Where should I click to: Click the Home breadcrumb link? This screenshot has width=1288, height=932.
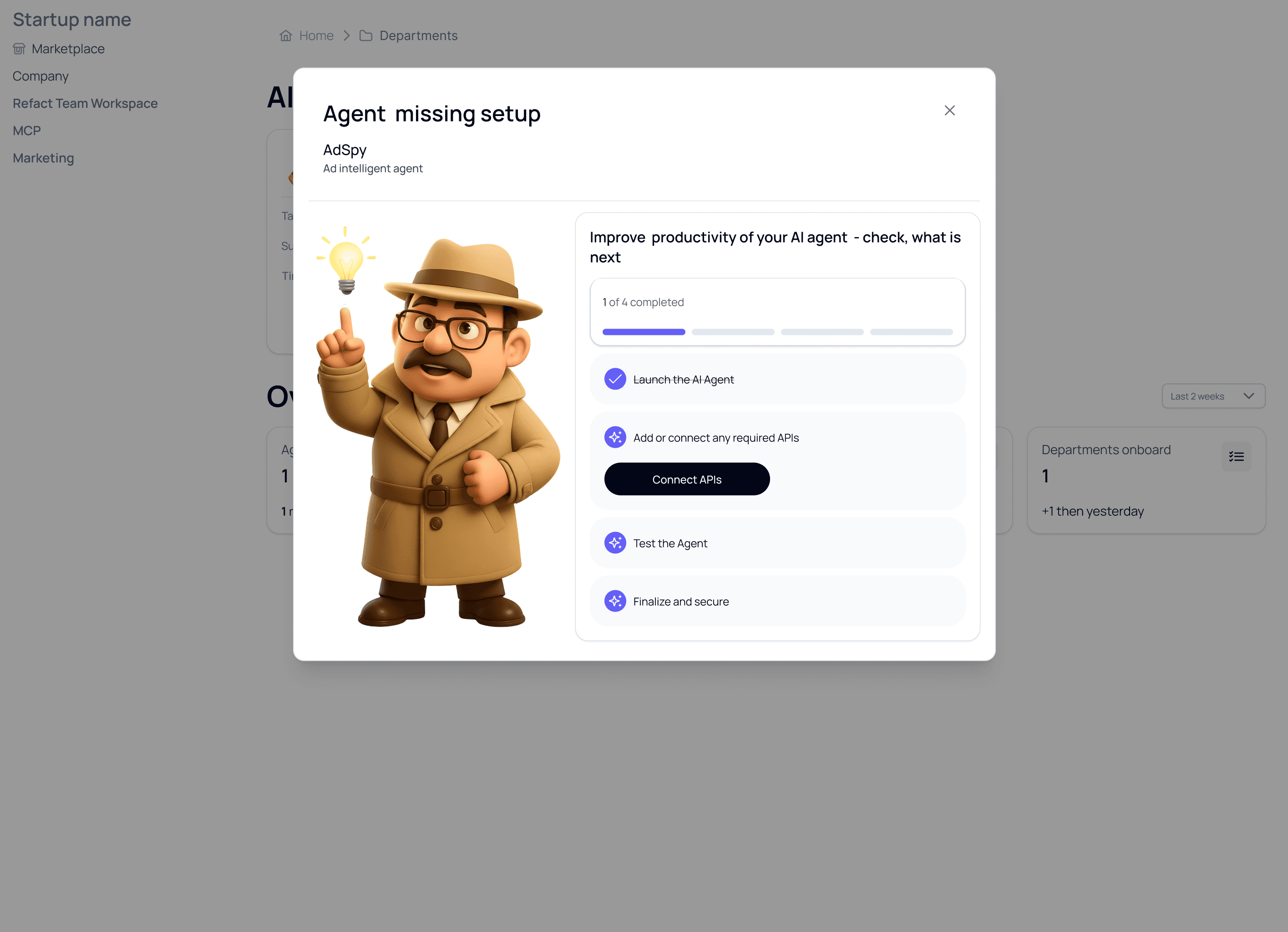pos(316,36)
